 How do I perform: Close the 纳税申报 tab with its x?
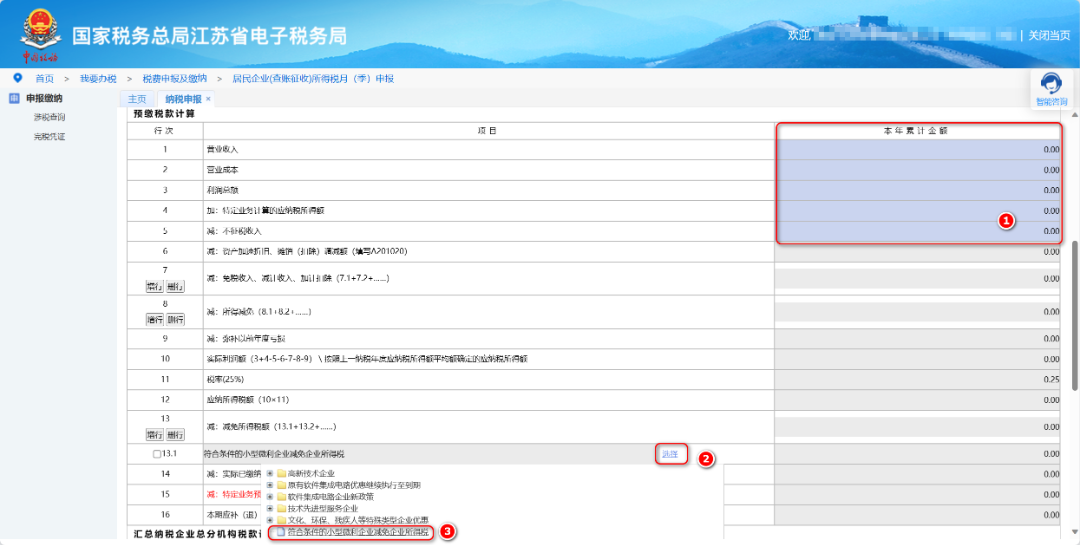click(x=208, y=99)
